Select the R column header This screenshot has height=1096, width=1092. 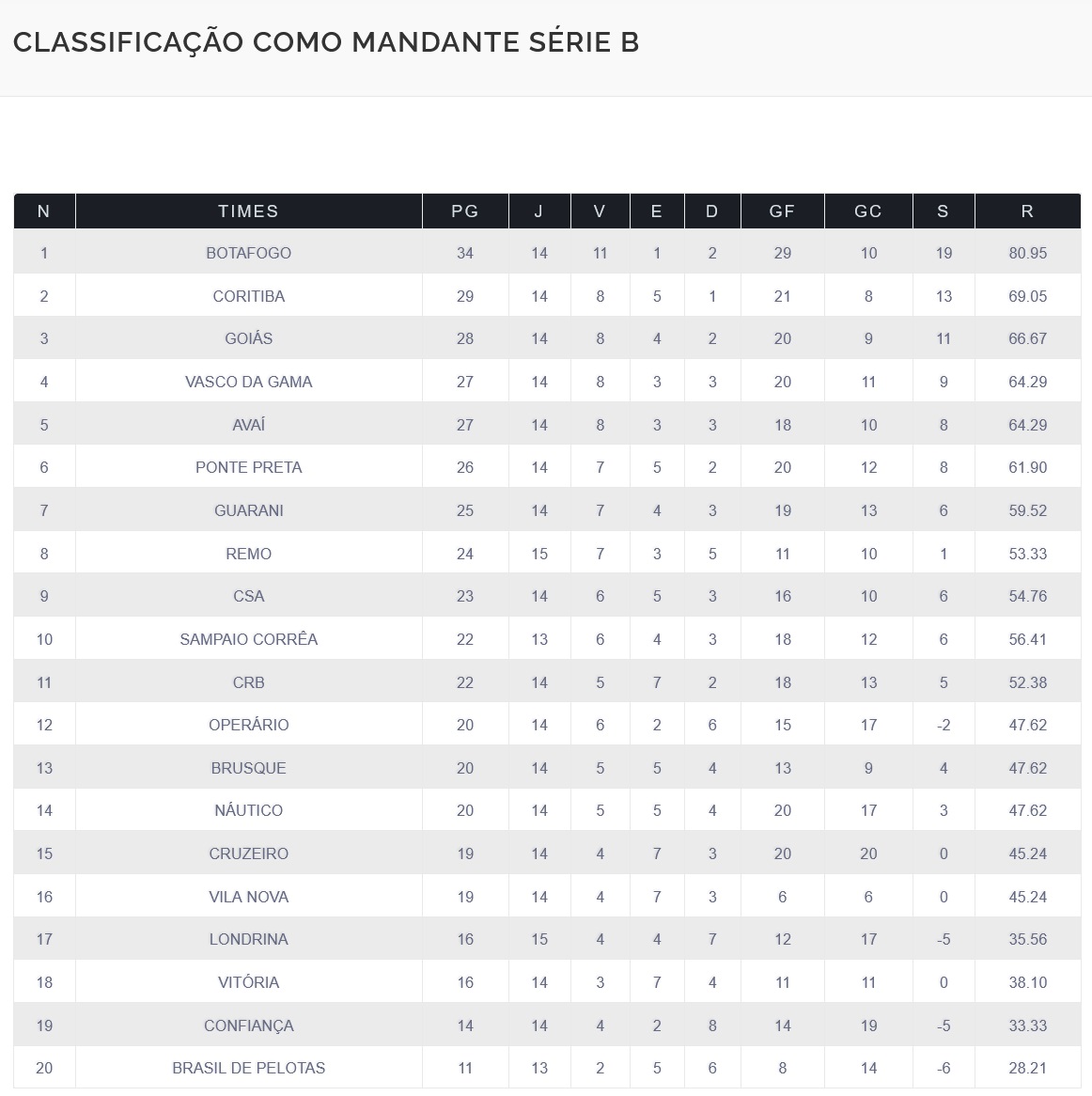[1027, 211]
